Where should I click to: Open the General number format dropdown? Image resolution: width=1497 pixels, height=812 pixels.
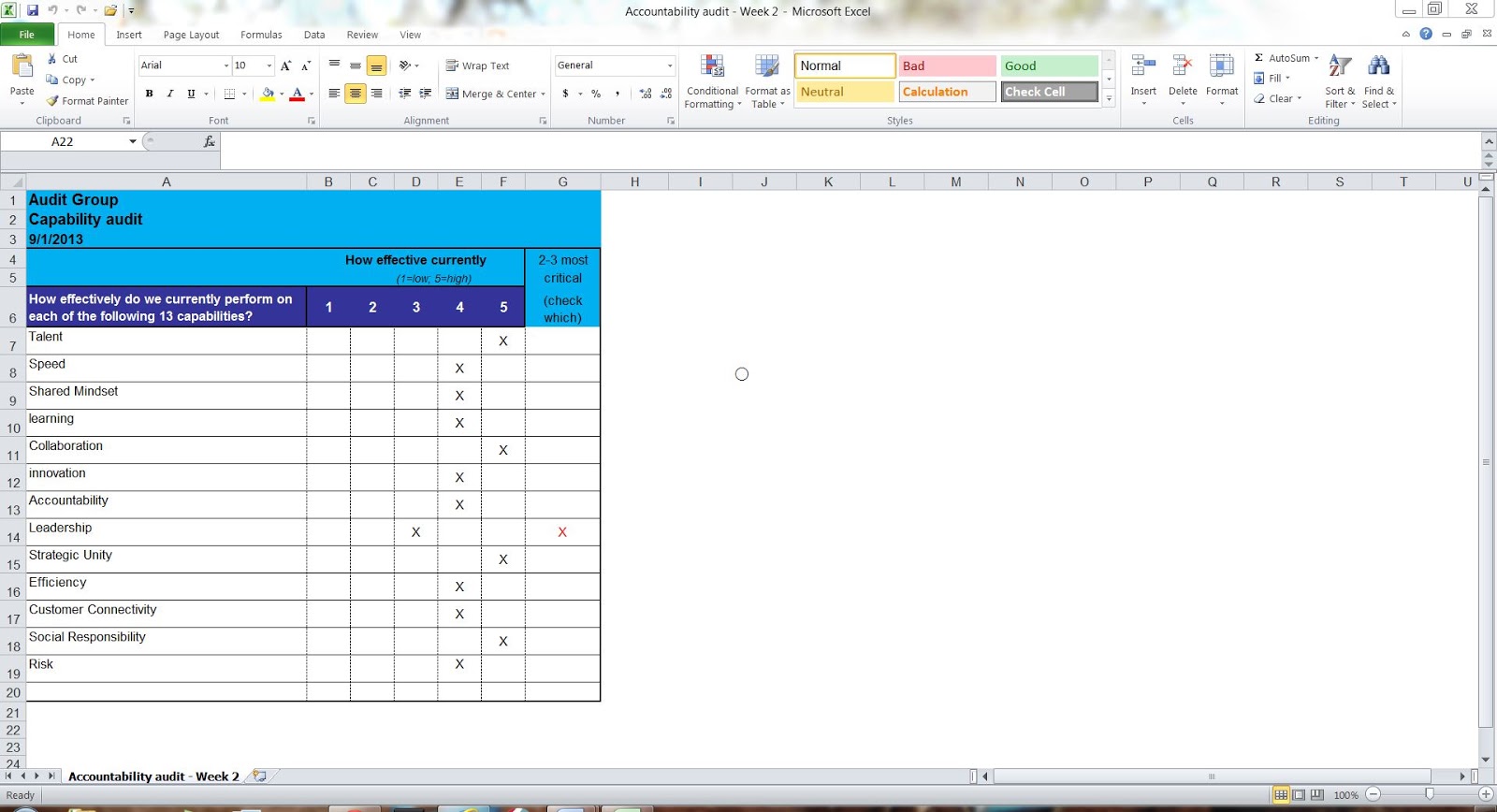[670, 65]
